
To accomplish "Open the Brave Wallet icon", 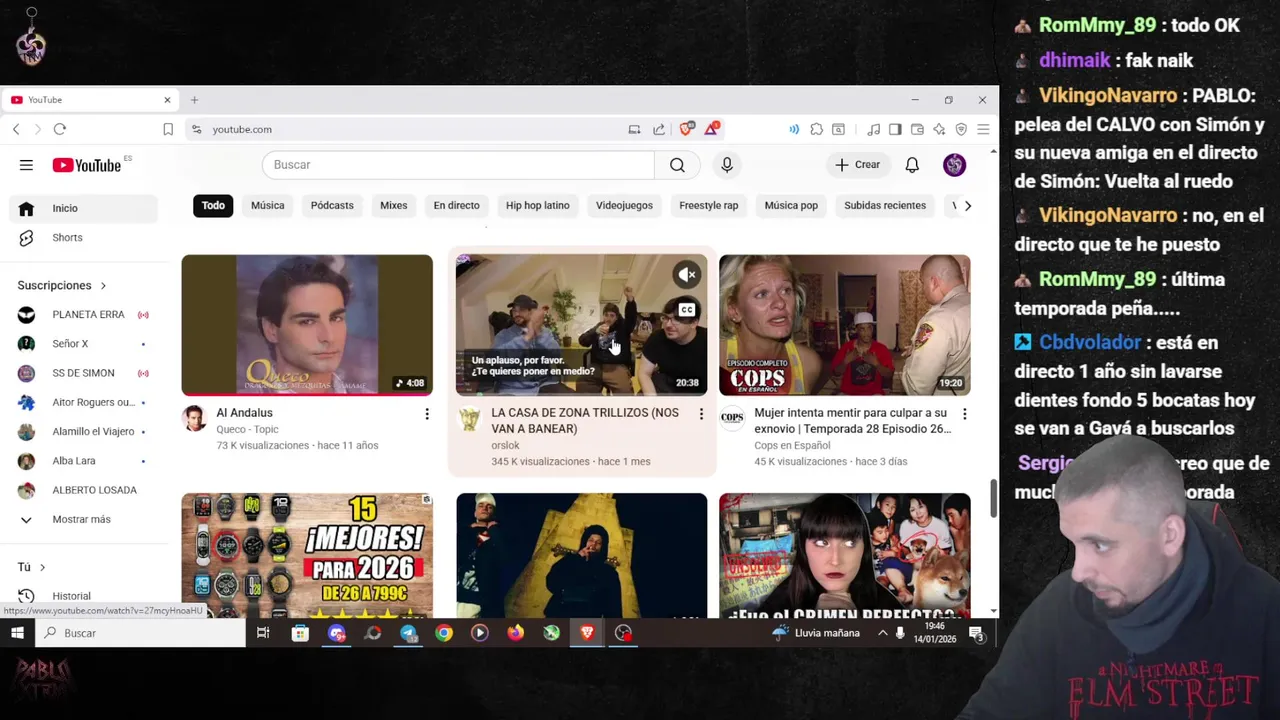I will click(917, 129).
